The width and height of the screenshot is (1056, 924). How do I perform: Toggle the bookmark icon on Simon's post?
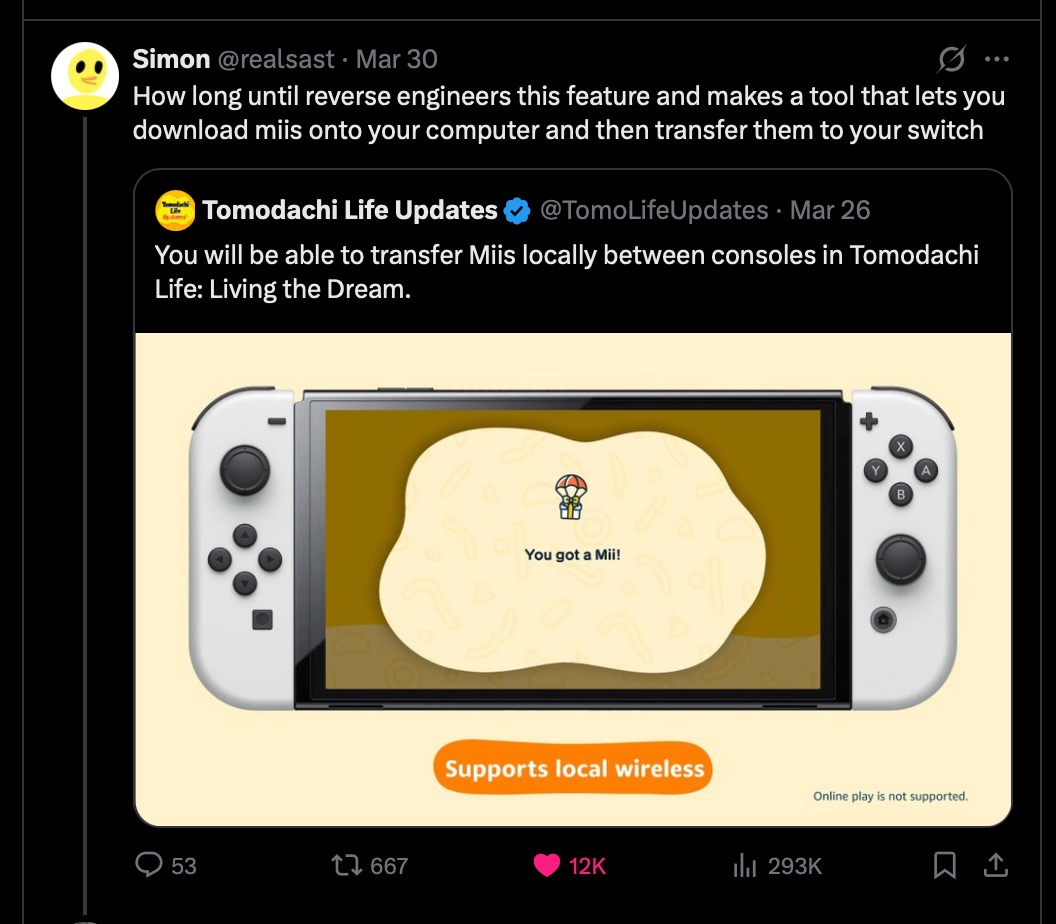[x=944, y=865]
